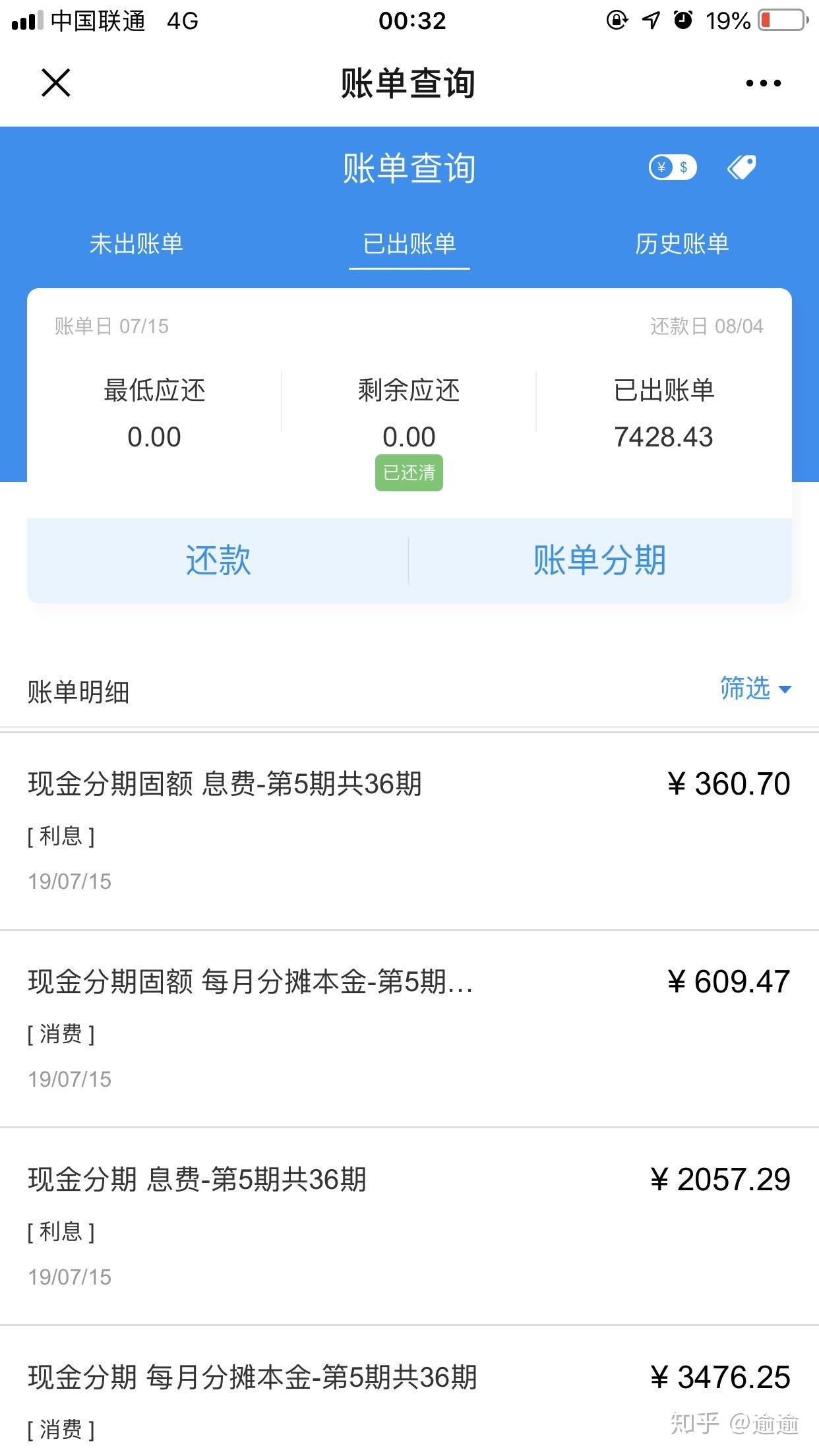Viewport: 819px width, 1456px height.
Task: Tap the 账单分期 installment button
Action: tap(600, 561)
